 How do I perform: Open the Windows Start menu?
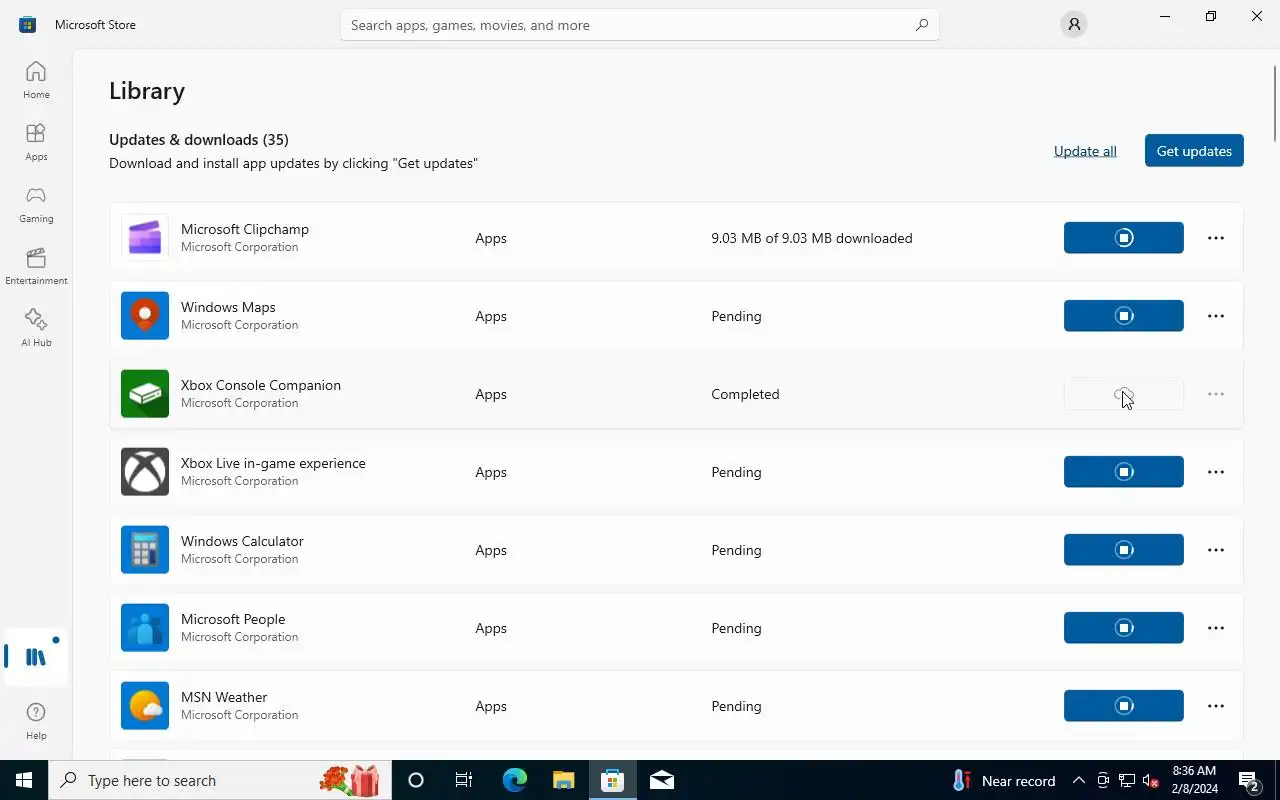(x=24, y=780)
